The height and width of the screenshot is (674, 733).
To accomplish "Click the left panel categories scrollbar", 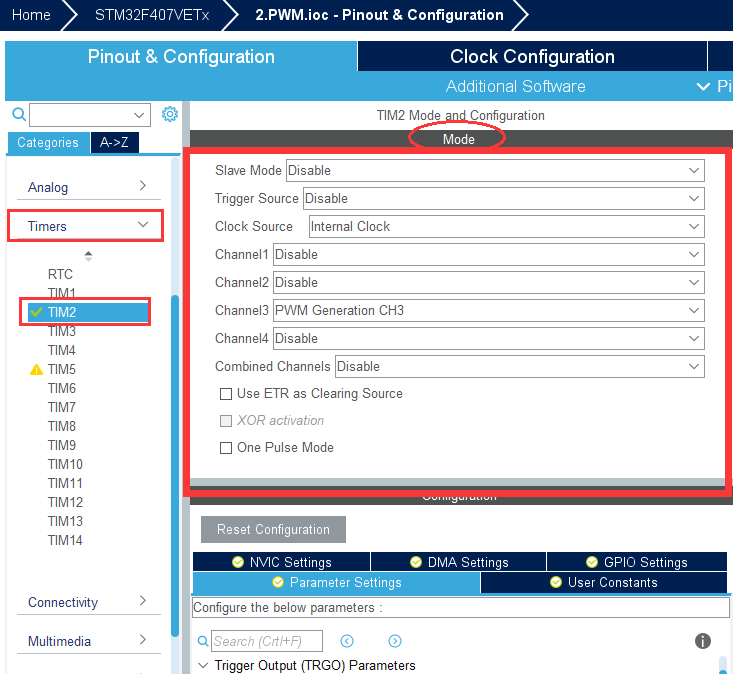I will tap(175, 465).
